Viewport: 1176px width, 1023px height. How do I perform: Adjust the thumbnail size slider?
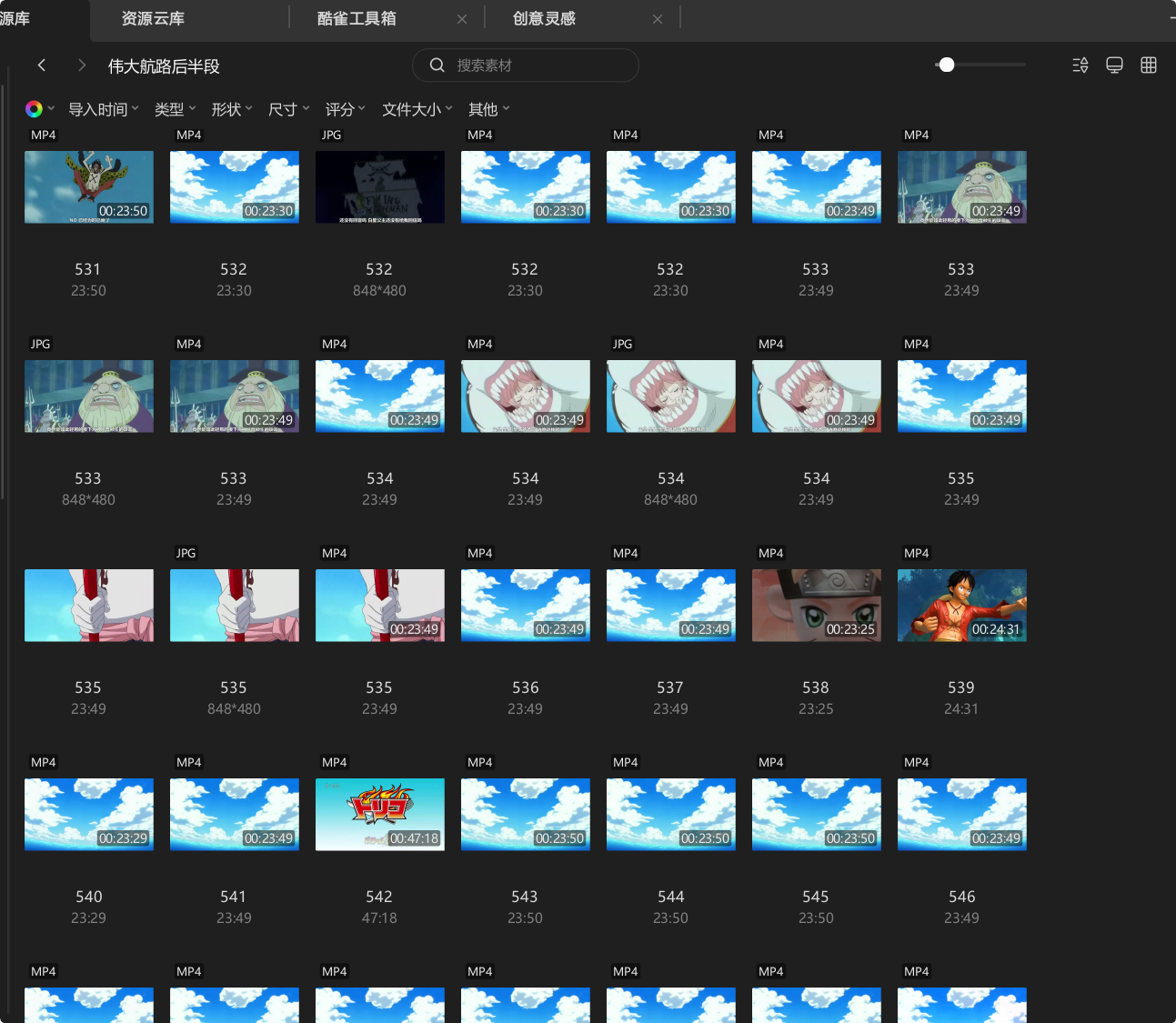point(947,65)
